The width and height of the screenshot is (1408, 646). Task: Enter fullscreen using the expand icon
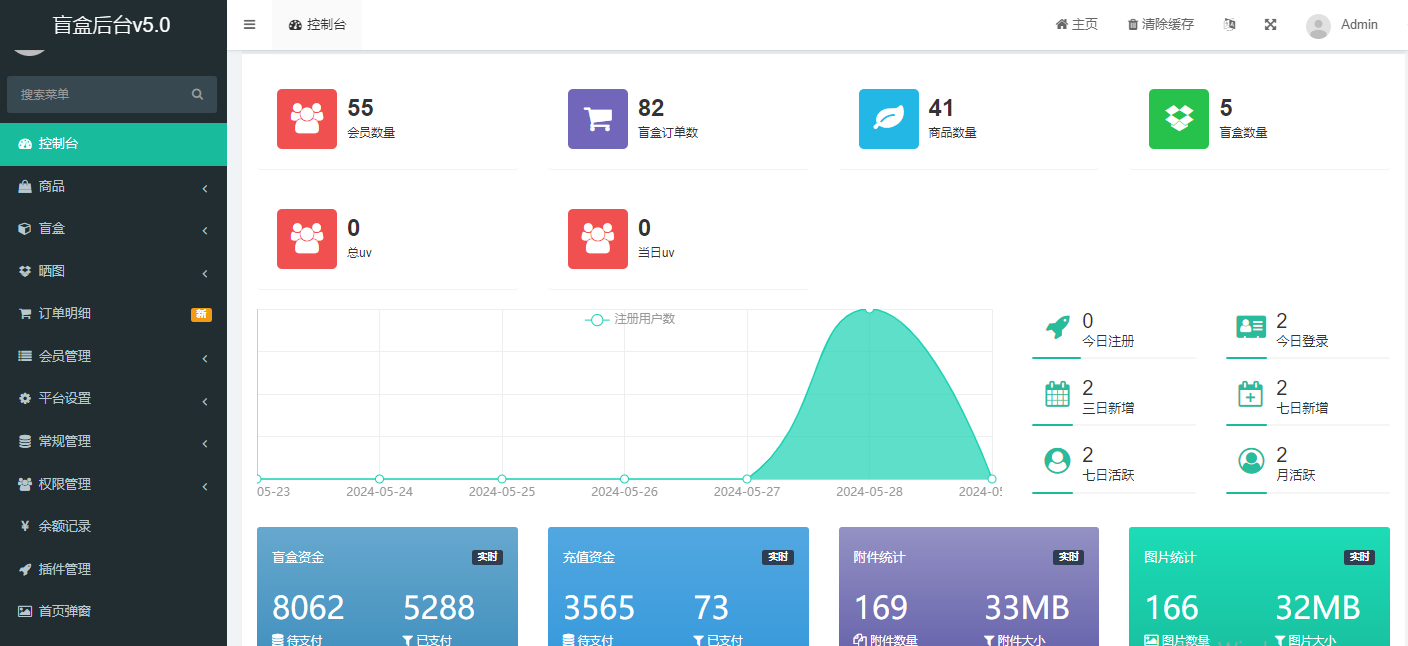(x=1270, y=25)
